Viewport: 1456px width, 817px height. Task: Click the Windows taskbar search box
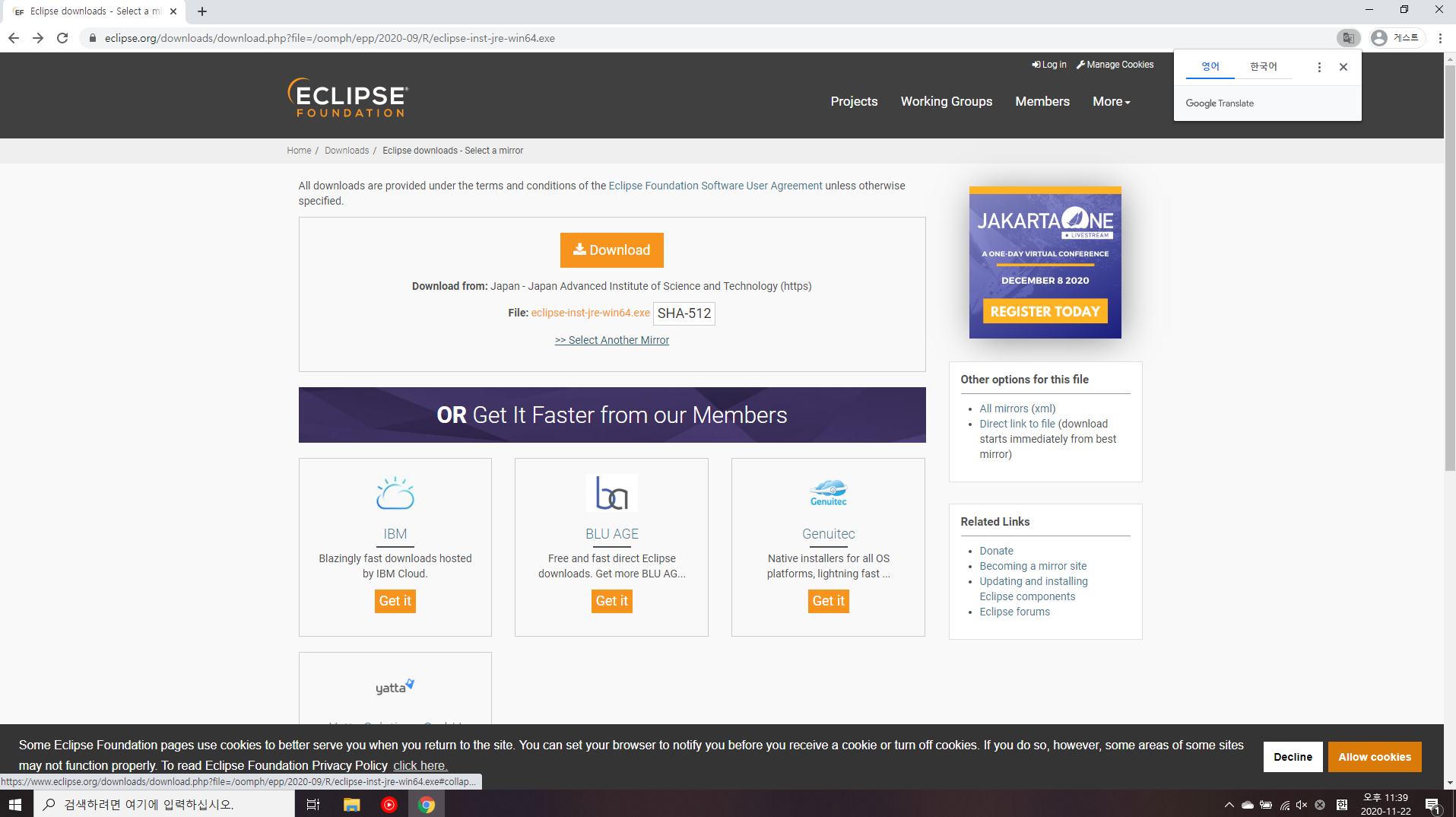click(x=164, y=804)
